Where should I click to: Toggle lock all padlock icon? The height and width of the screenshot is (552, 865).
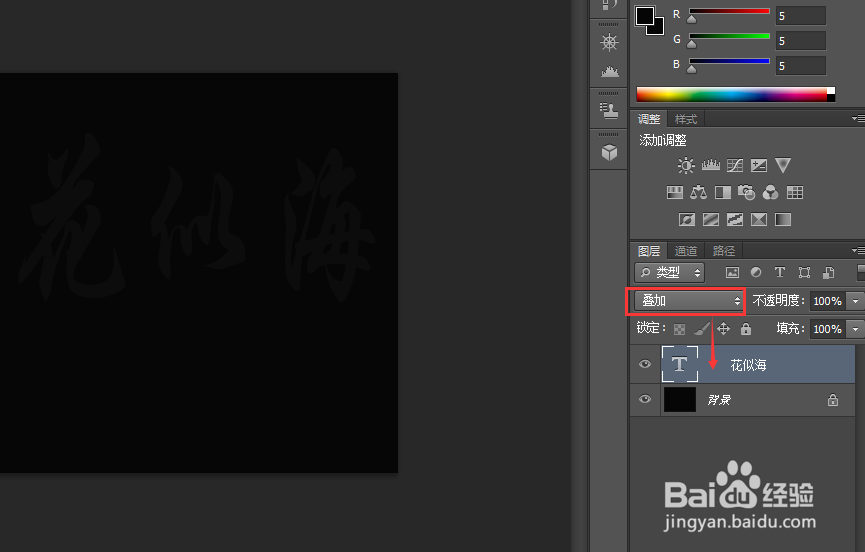pyautogui.click(x=746, y=329)
